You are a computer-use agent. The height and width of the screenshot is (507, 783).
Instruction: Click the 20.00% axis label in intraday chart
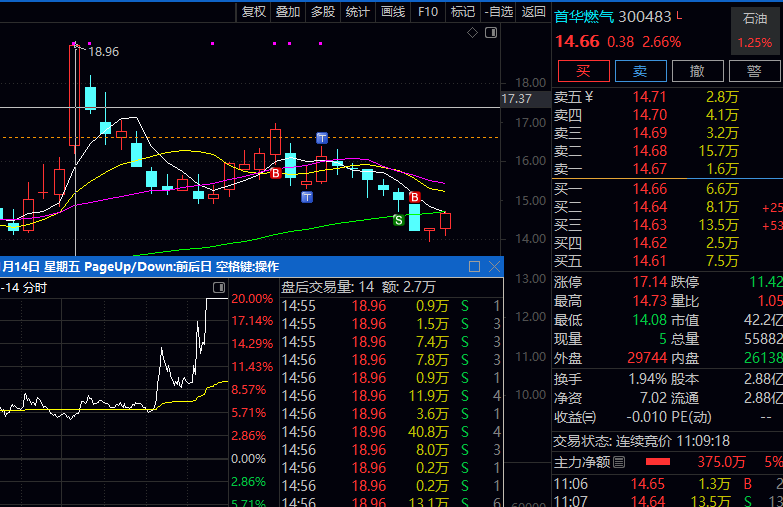[x=252, y=299]
